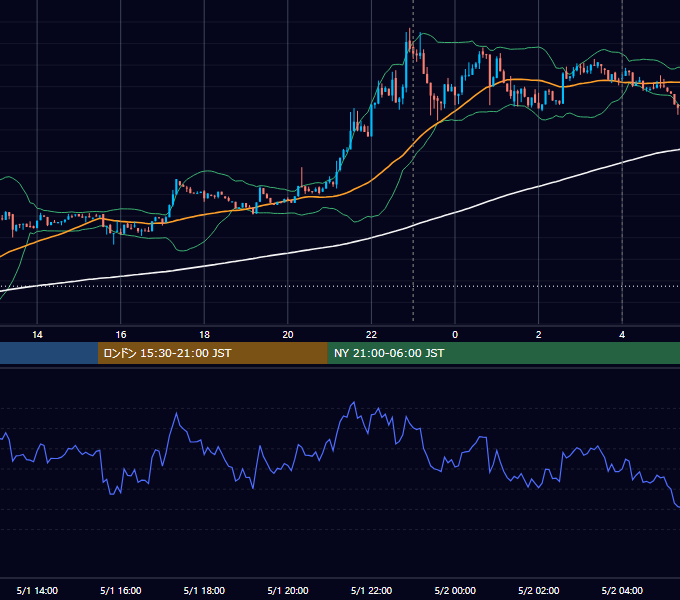Click the blue session bar before London
This screenshot has height=600, width=680.
49,353
